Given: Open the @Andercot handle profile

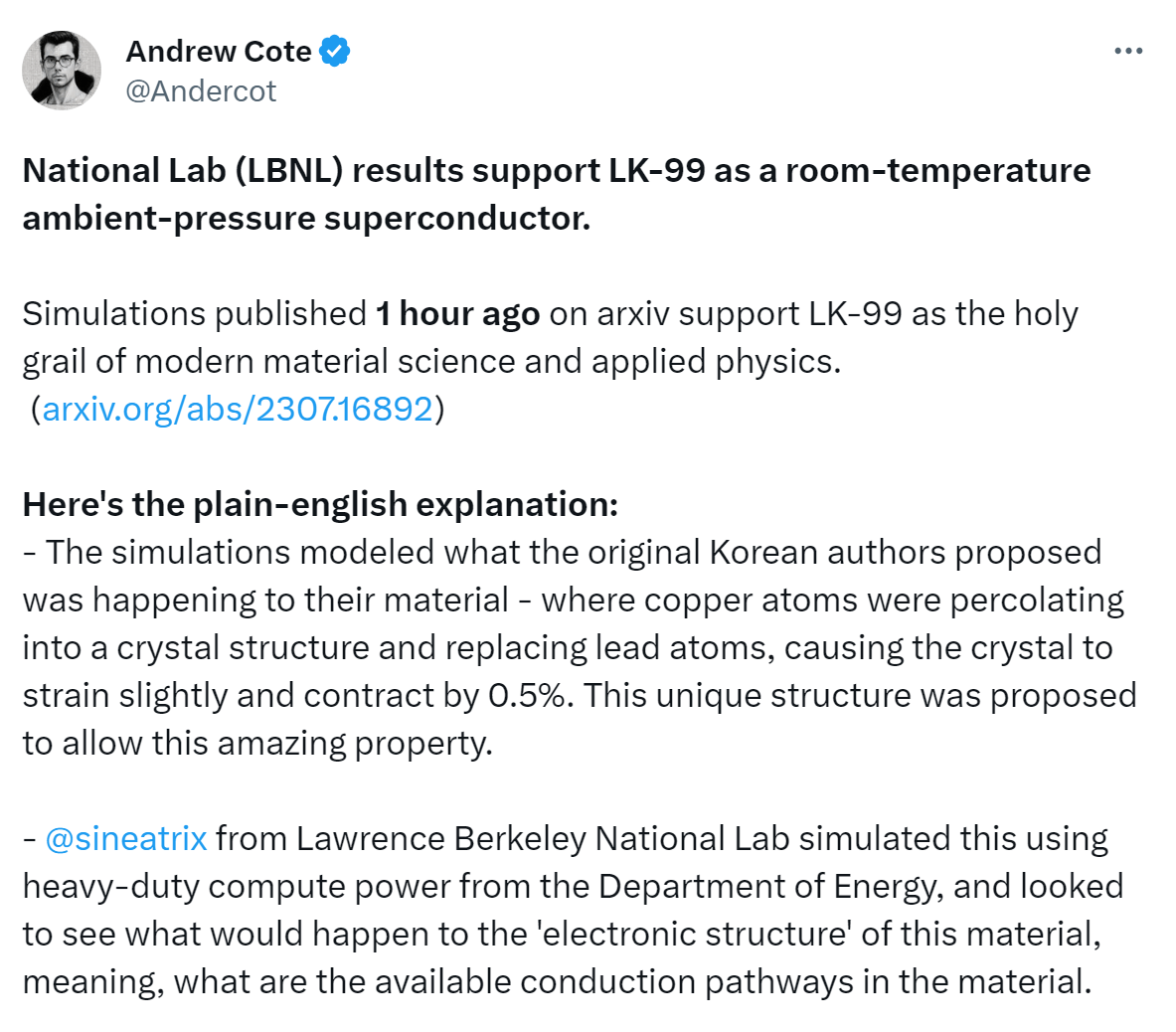Looking at the screenshot, I should (201, 90).
